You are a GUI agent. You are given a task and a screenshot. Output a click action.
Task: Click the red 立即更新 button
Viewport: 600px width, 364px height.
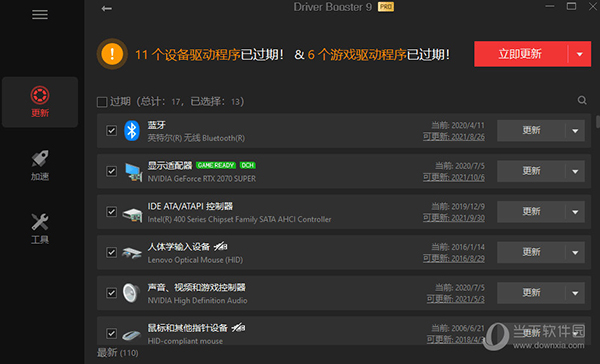click(521, 54)
